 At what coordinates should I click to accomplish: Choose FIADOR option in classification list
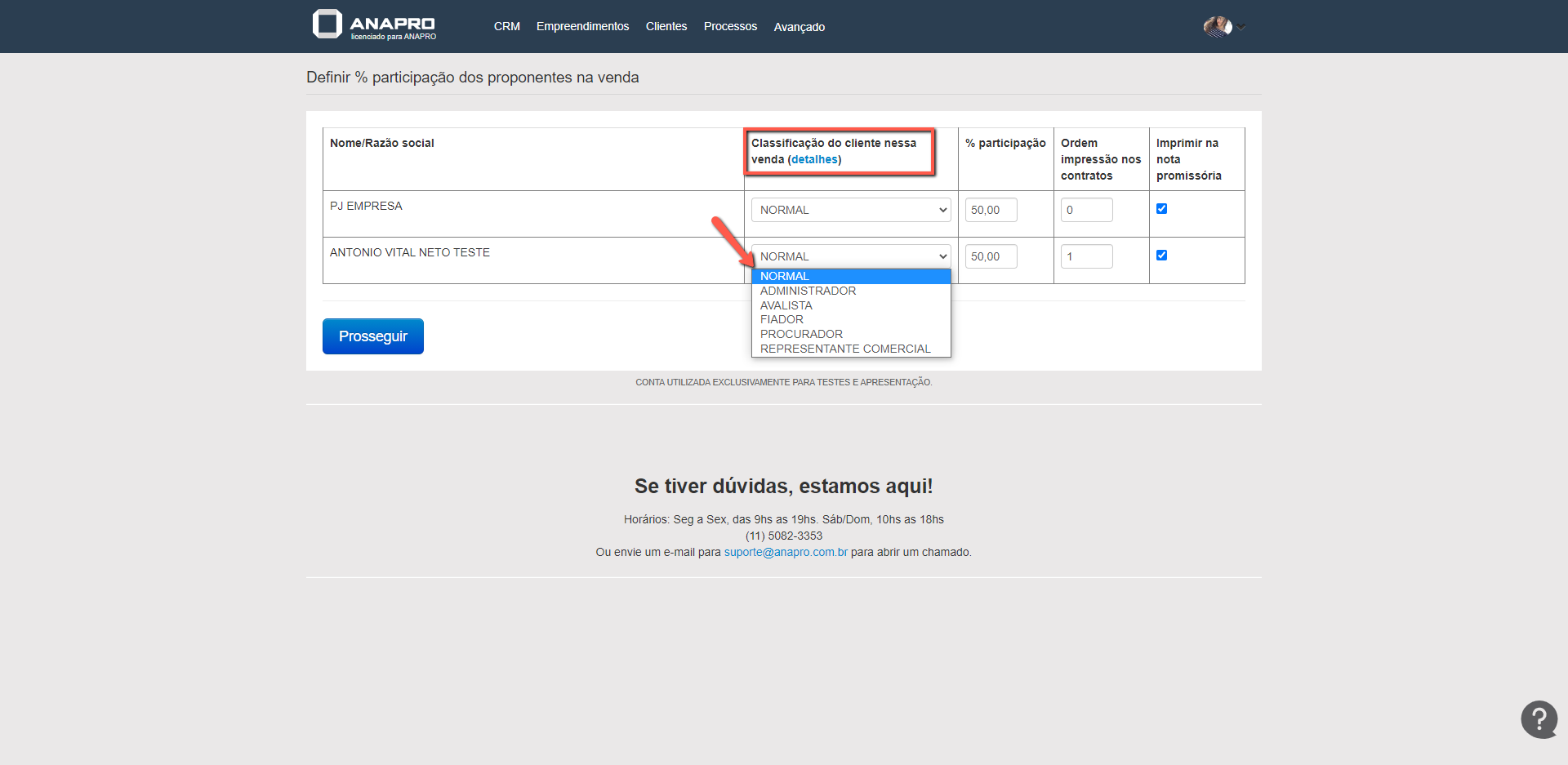[x=782, y=319]
